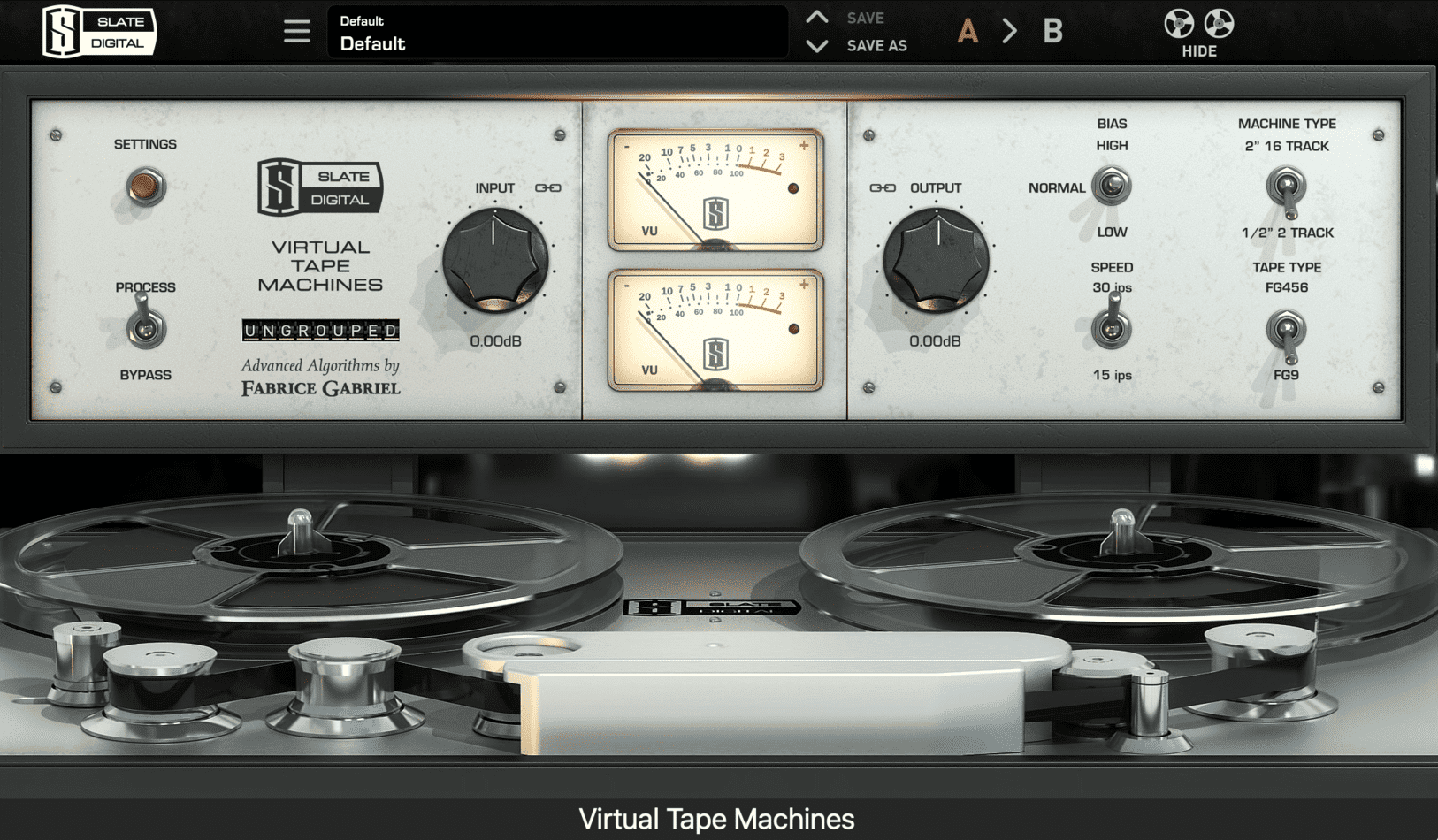Copy A to B with arrow
1438x840 pixels.
click(1009, 32)
